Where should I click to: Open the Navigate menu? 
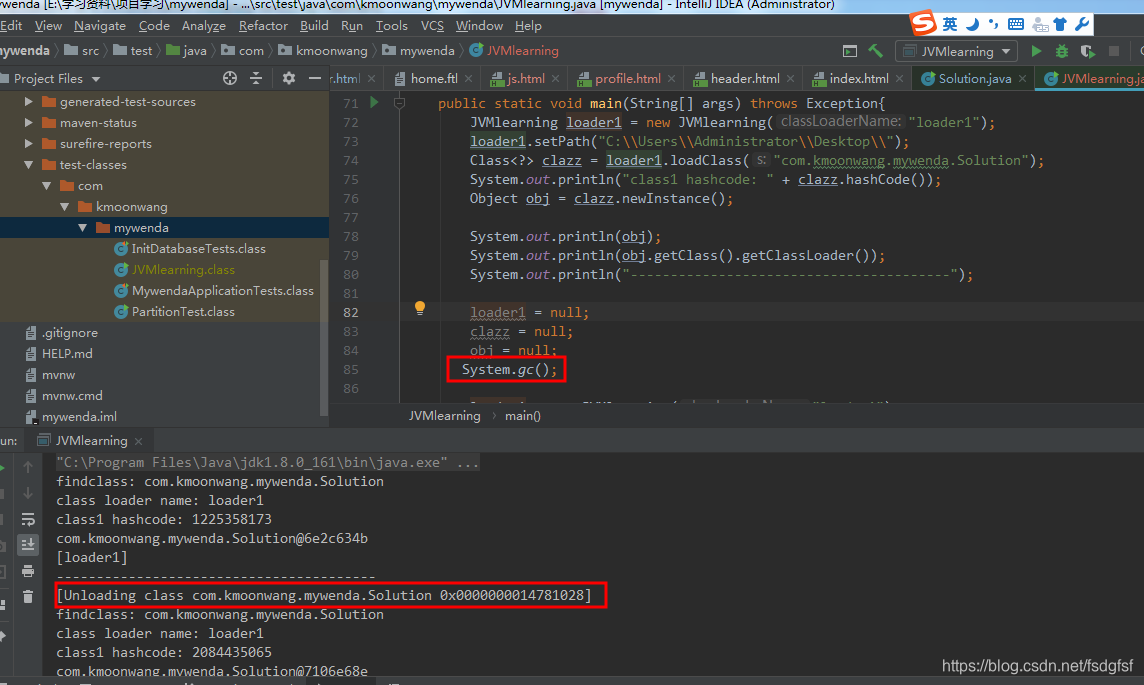[x=100, y=26]
